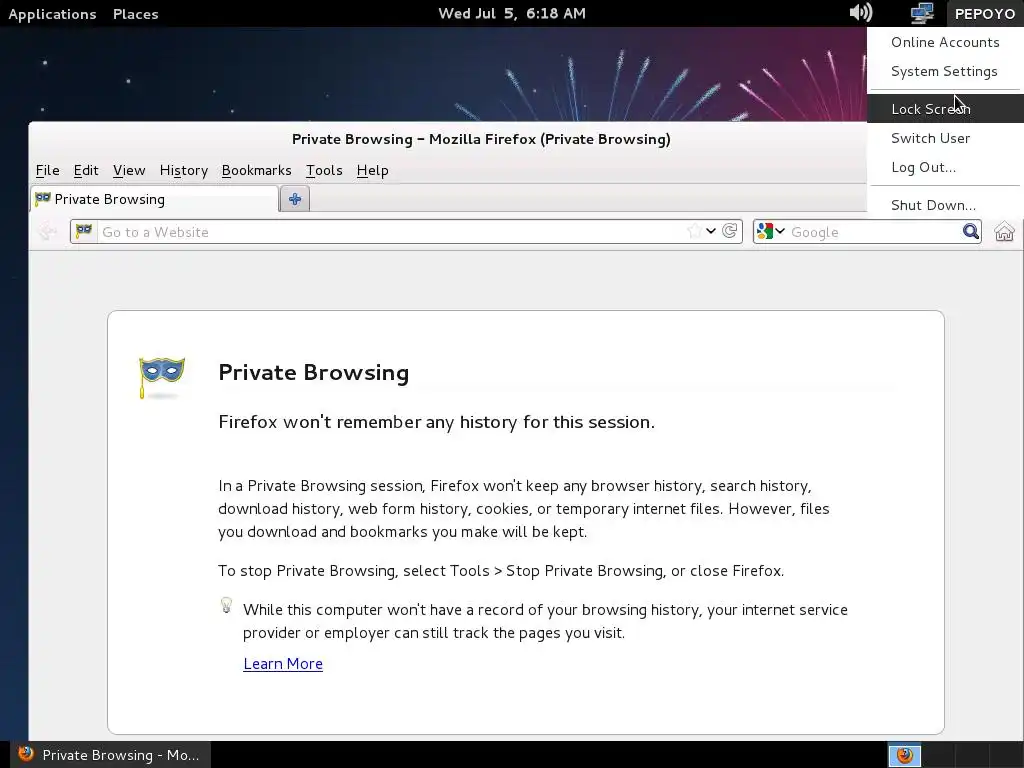Viewport: 1024px width, 768px height.
Task: Follow the Learn More link
Action: 283,664
